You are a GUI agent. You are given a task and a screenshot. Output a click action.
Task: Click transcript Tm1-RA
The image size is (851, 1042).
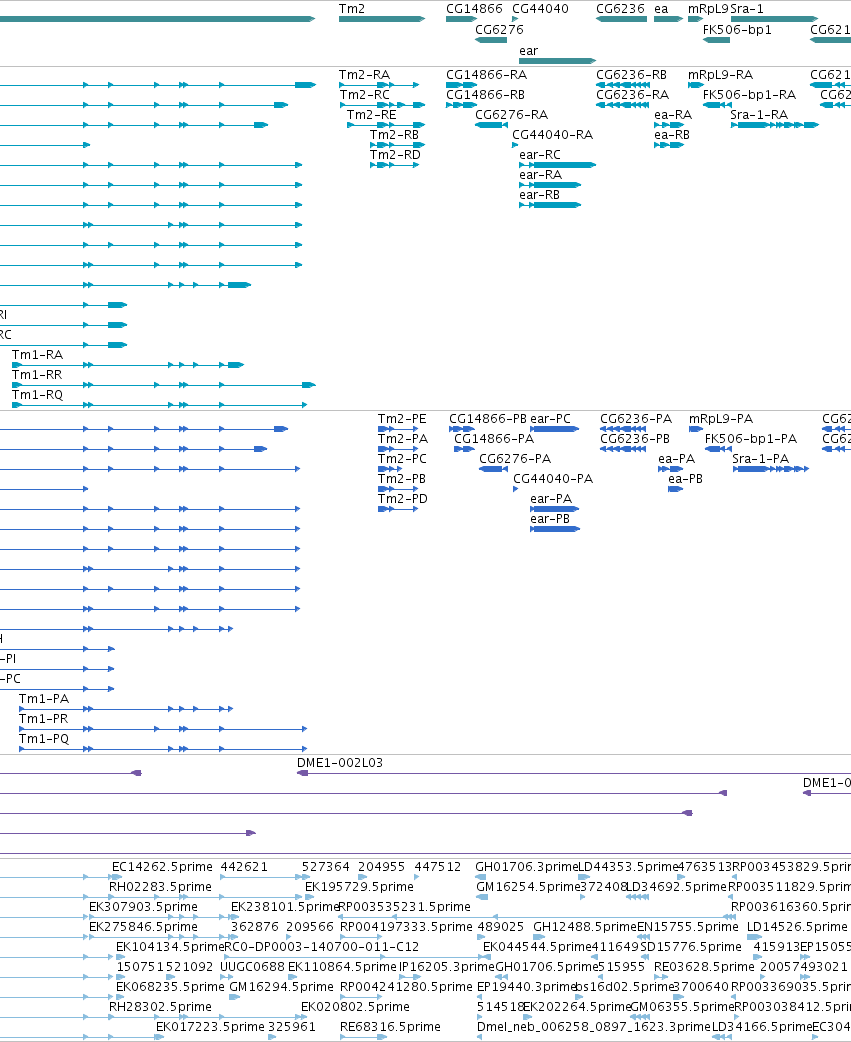128,365
